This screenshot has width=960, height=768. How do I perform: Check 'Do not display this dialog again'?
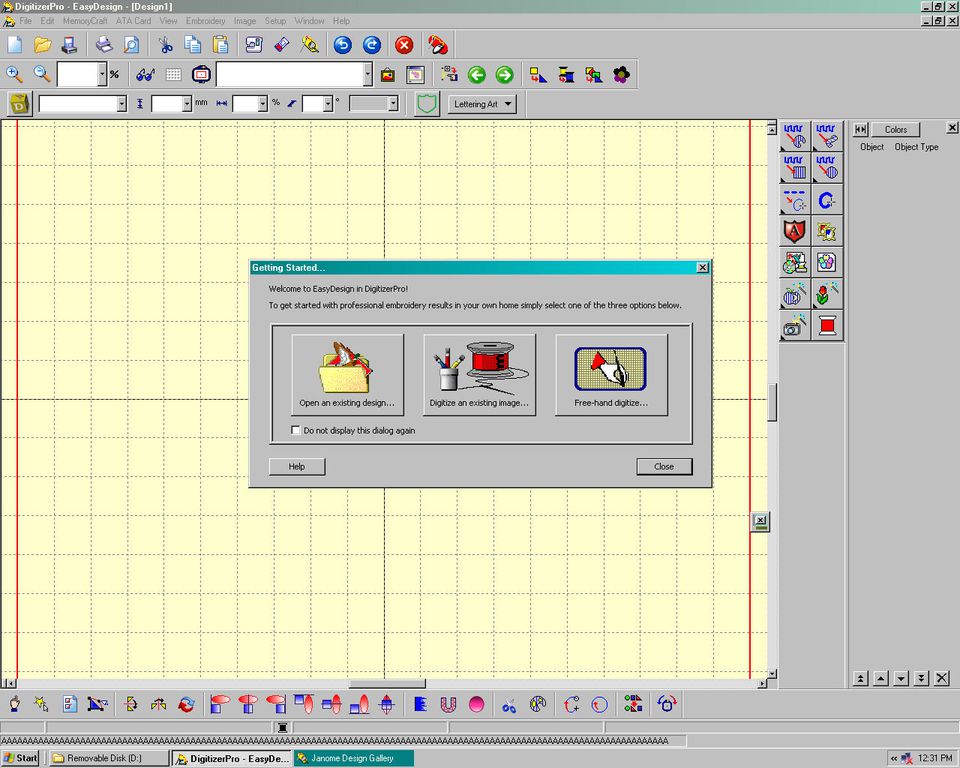296,430
